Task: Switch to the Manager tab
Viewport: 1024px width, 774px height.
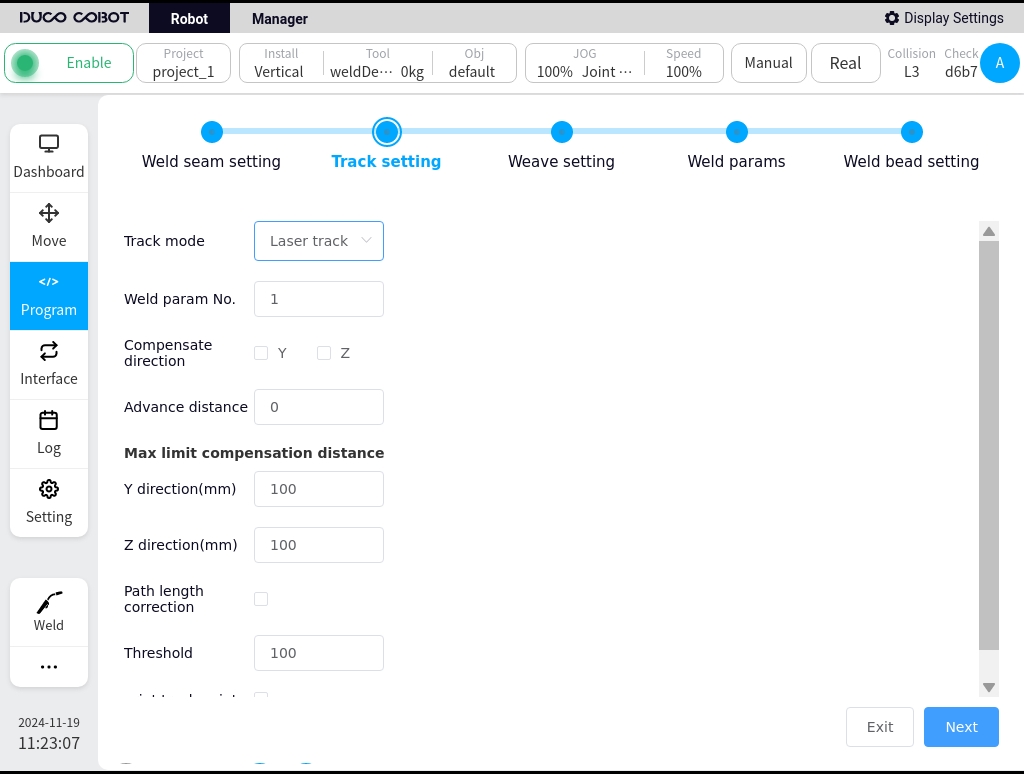Action: pos(280,19)
